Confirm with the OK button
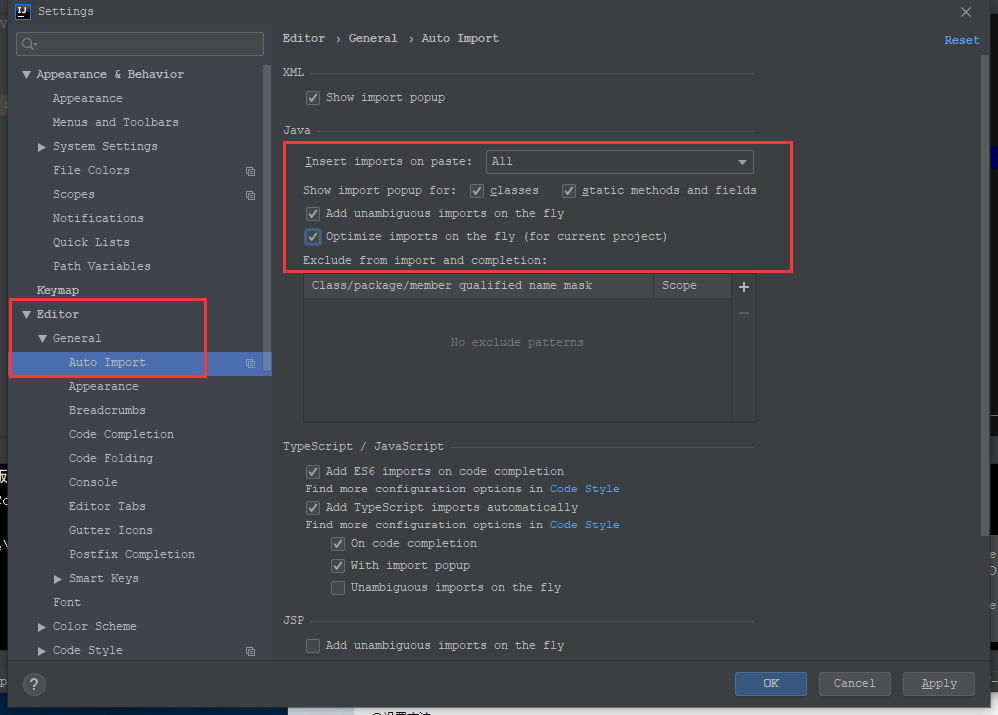 coord(771,684)
